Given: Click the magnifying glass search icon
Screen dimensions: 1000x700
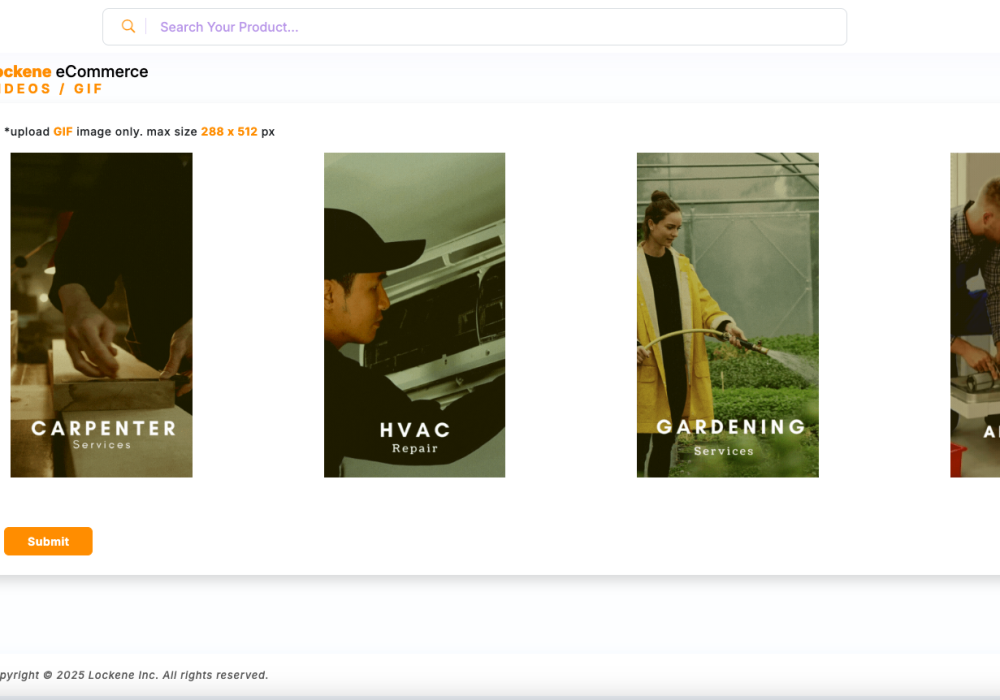Looking at the screenshot, I should pyautogui.click(x=128, y=27).
